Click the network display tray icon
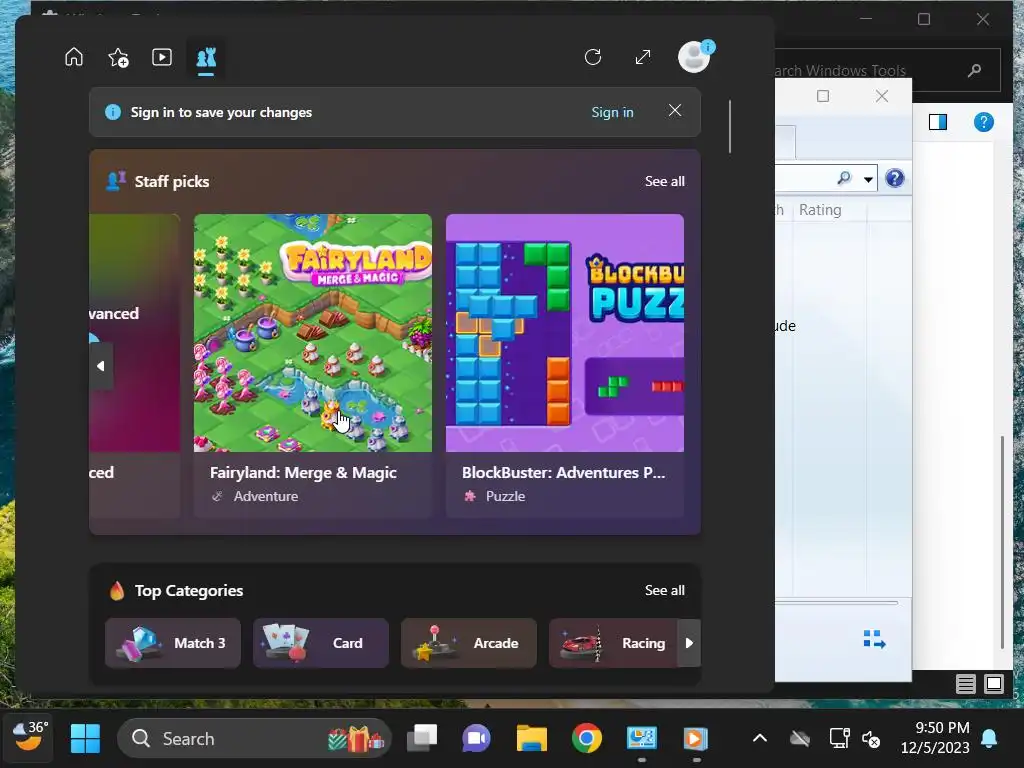The width and height of the screenshot is (1024, 768). [839, 739]
